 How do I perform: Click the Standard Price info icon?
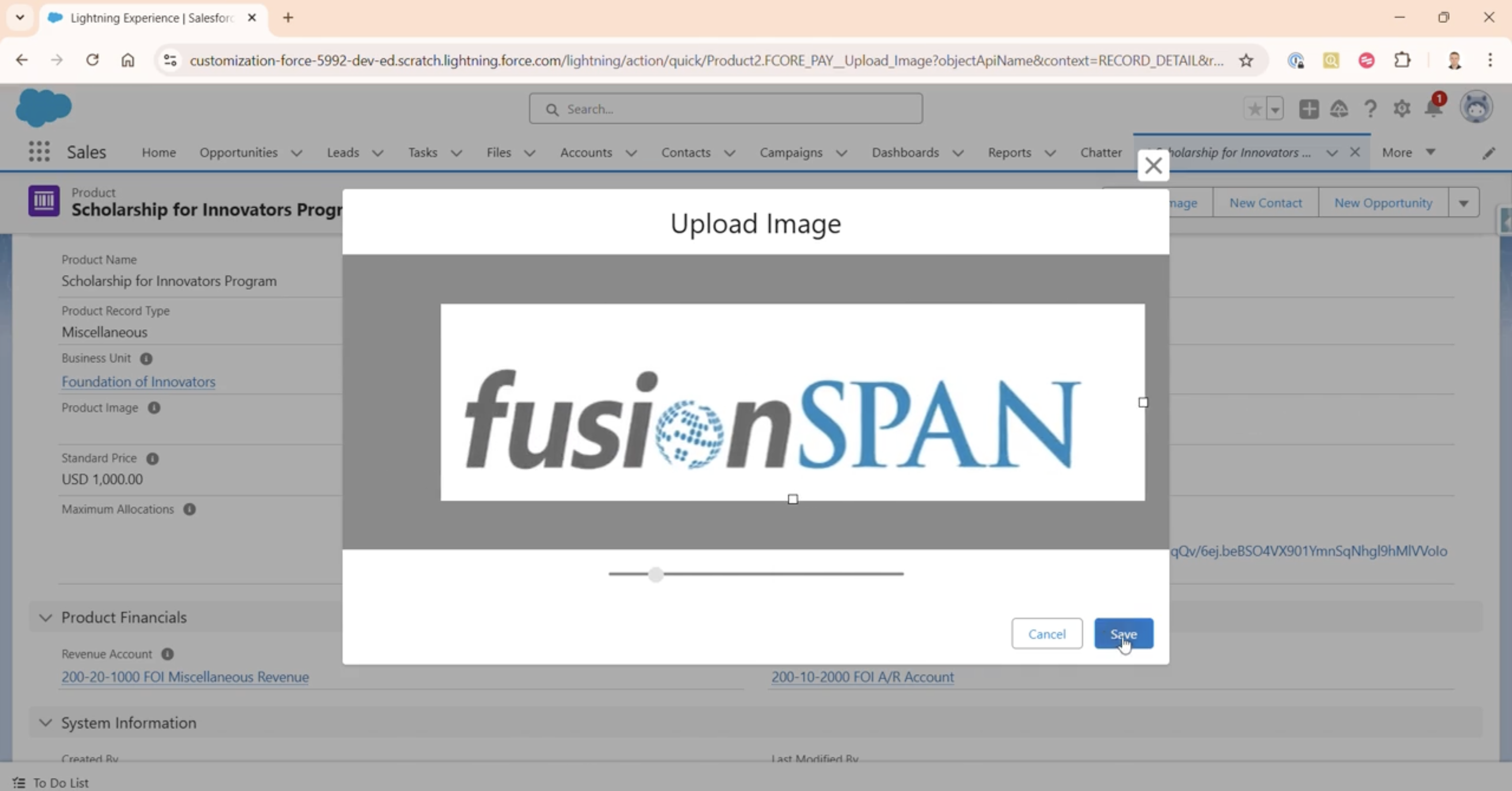153,458
